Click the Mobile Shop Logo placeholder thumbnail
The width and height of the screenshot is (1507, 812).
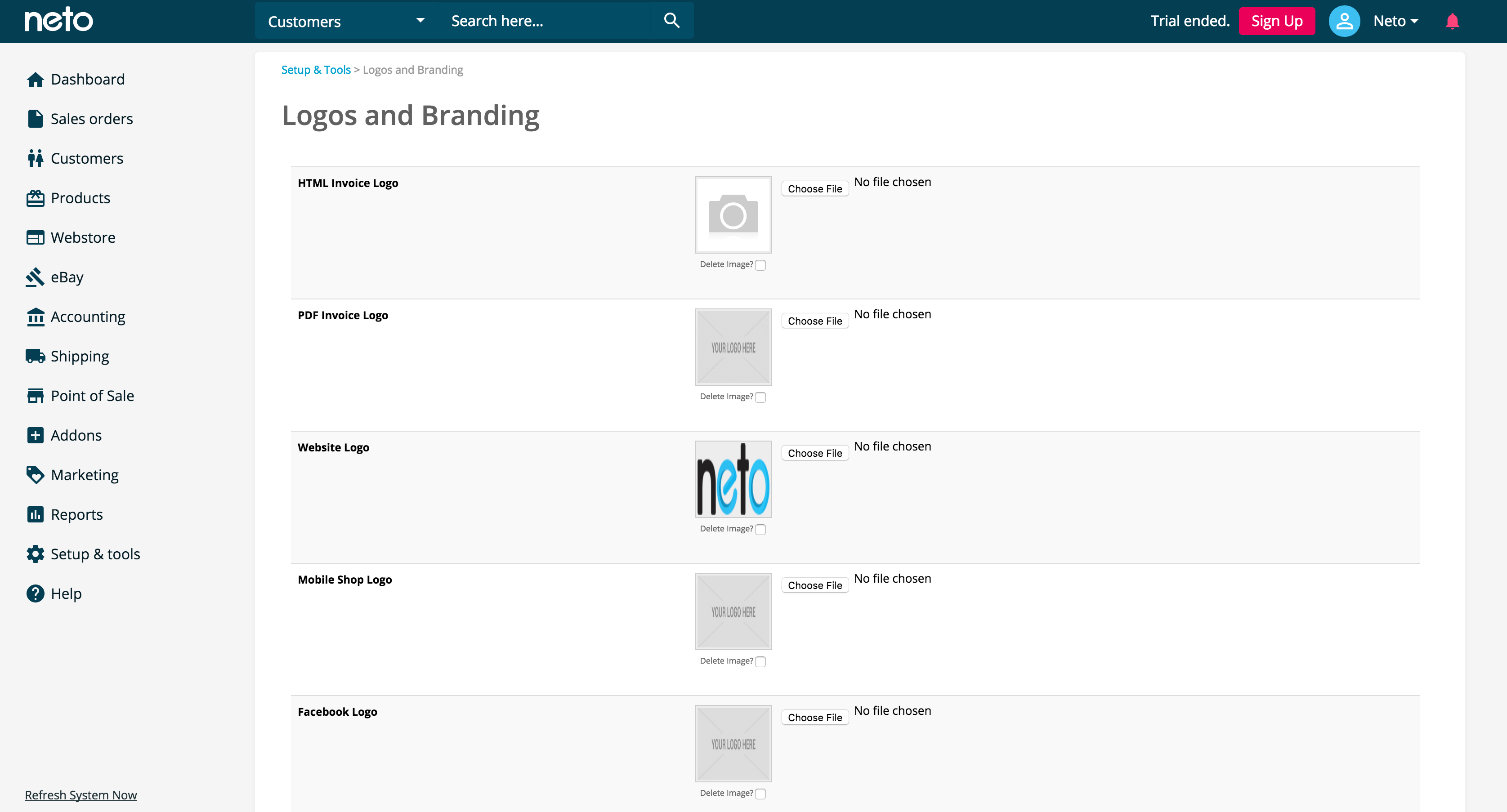pyautogui.click(x=733, y=611)
